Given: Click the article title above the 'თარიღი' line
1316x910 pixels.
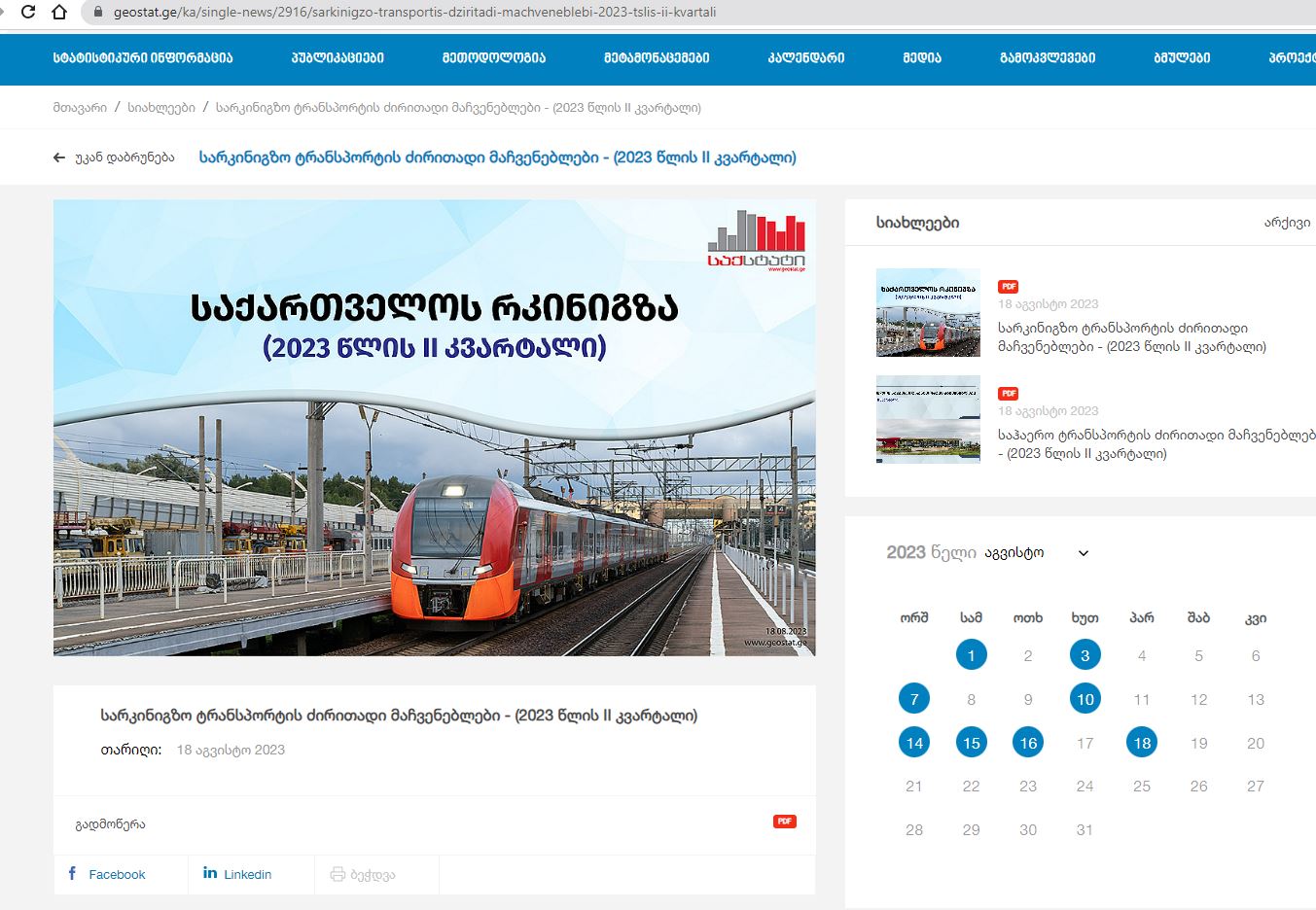Looking at the screenshot, I should (399, 716).
